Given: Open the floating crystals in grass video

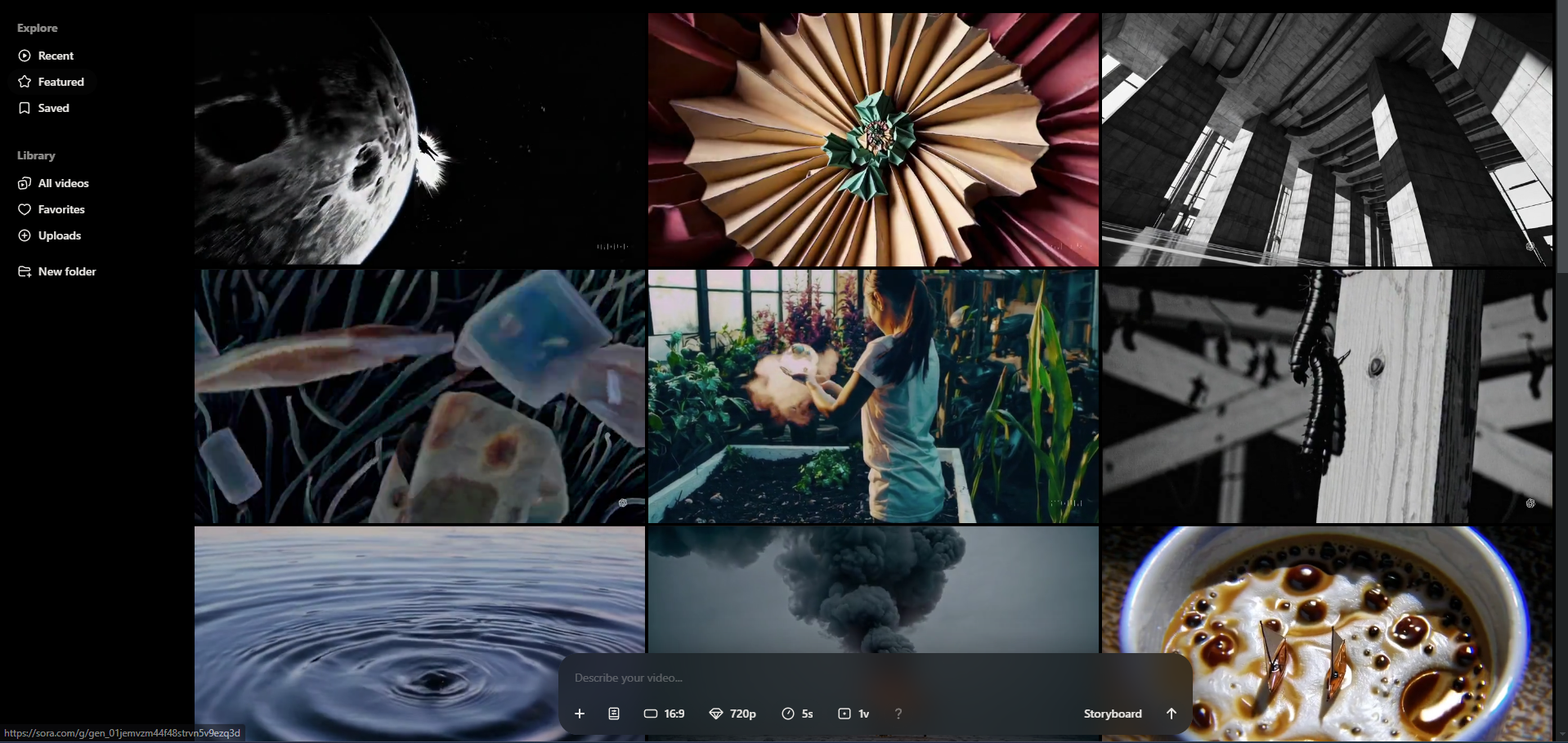Looking at the screenshot, I should coord(419,396).
